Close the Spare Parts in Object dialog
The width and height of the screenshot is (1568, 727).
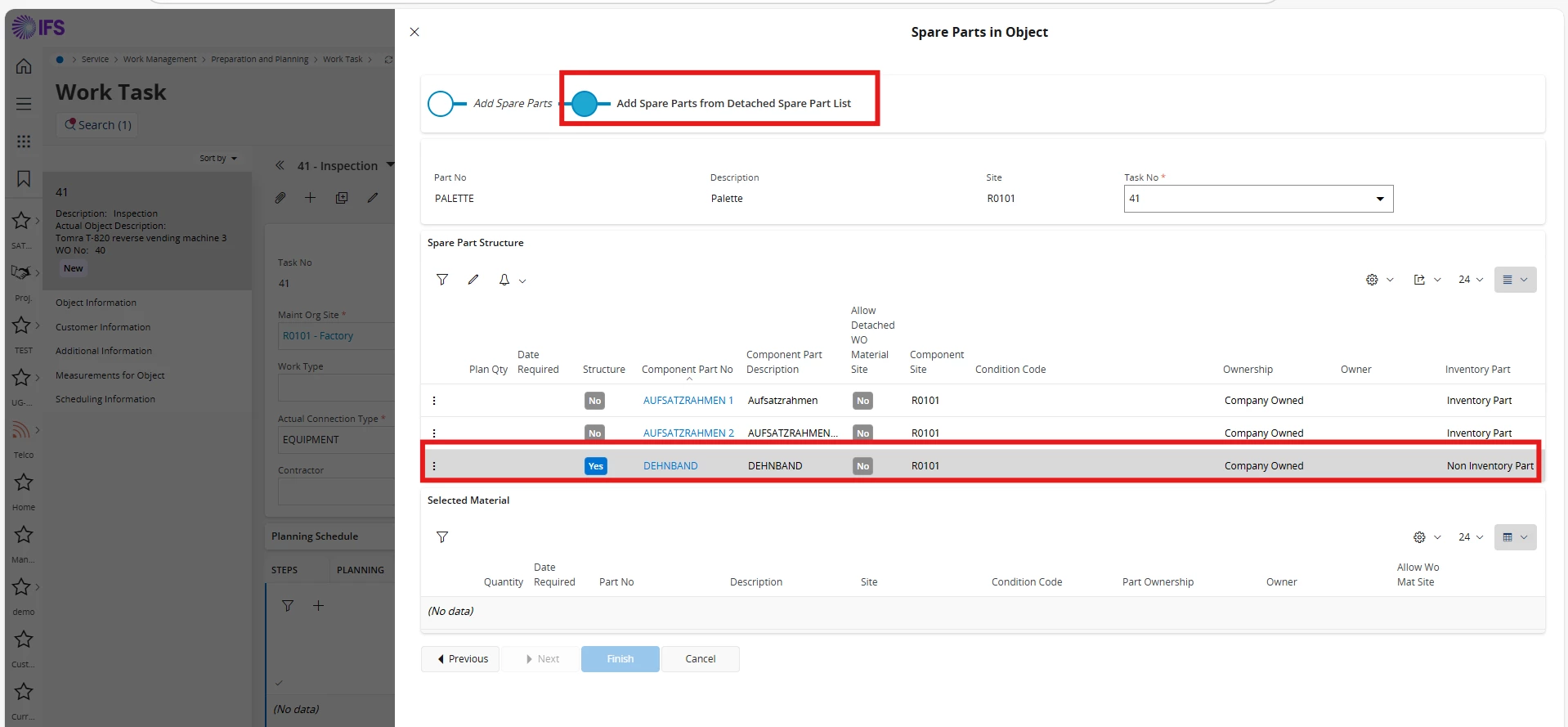pyautogui.click(x=414, y=32)
